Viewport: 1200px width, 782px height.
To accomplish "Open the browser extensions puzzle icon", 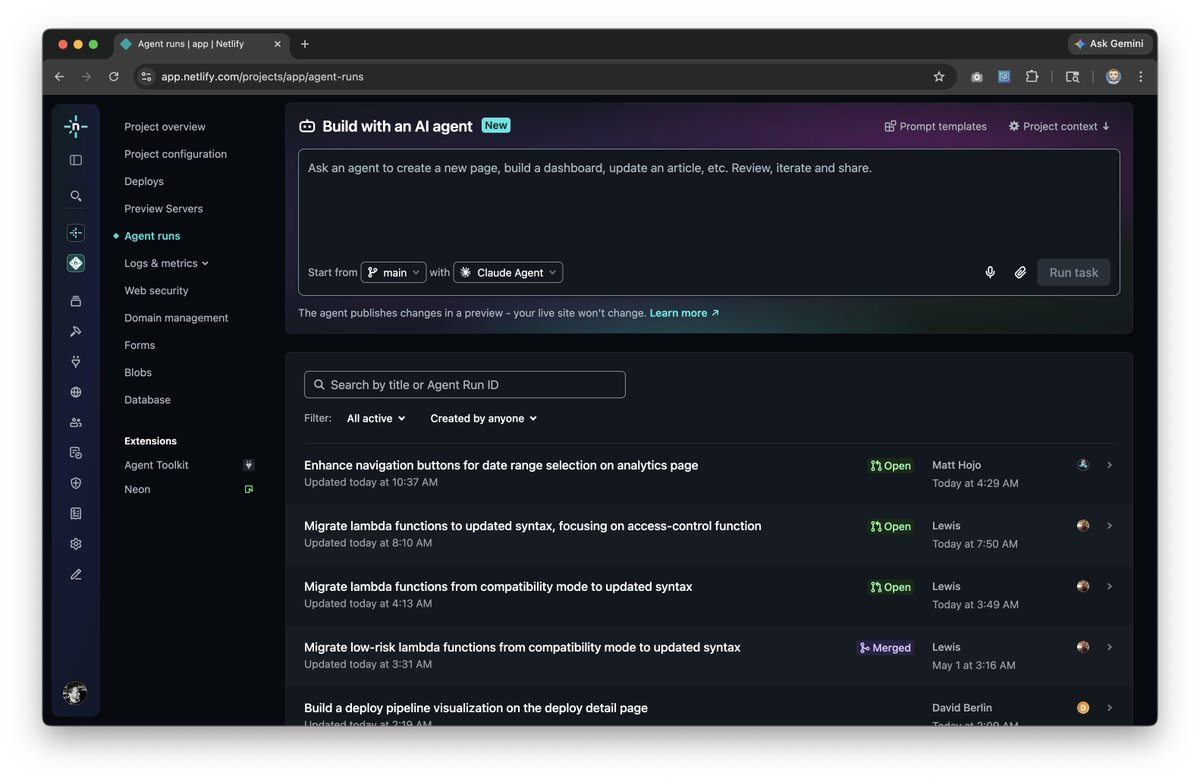I will (1032, 76).
